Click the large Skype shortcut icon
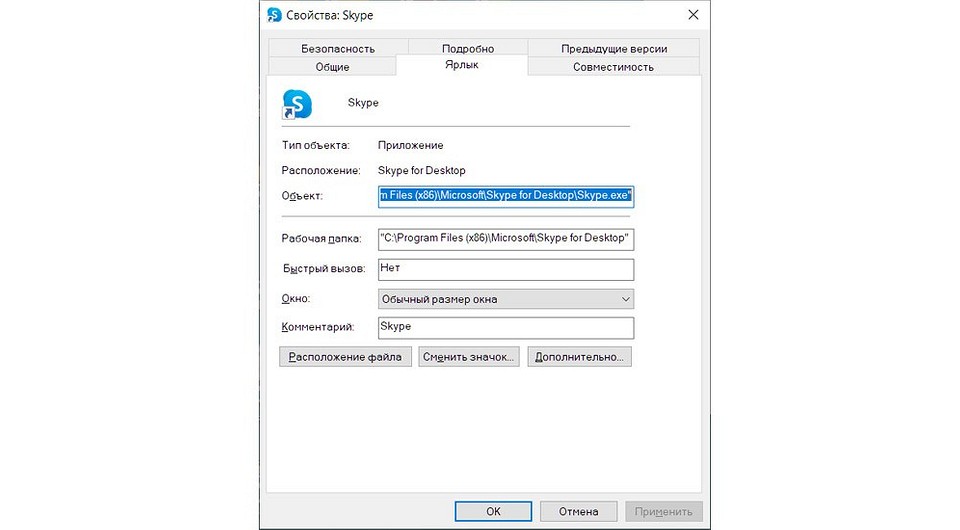 [x=297, y=103]
